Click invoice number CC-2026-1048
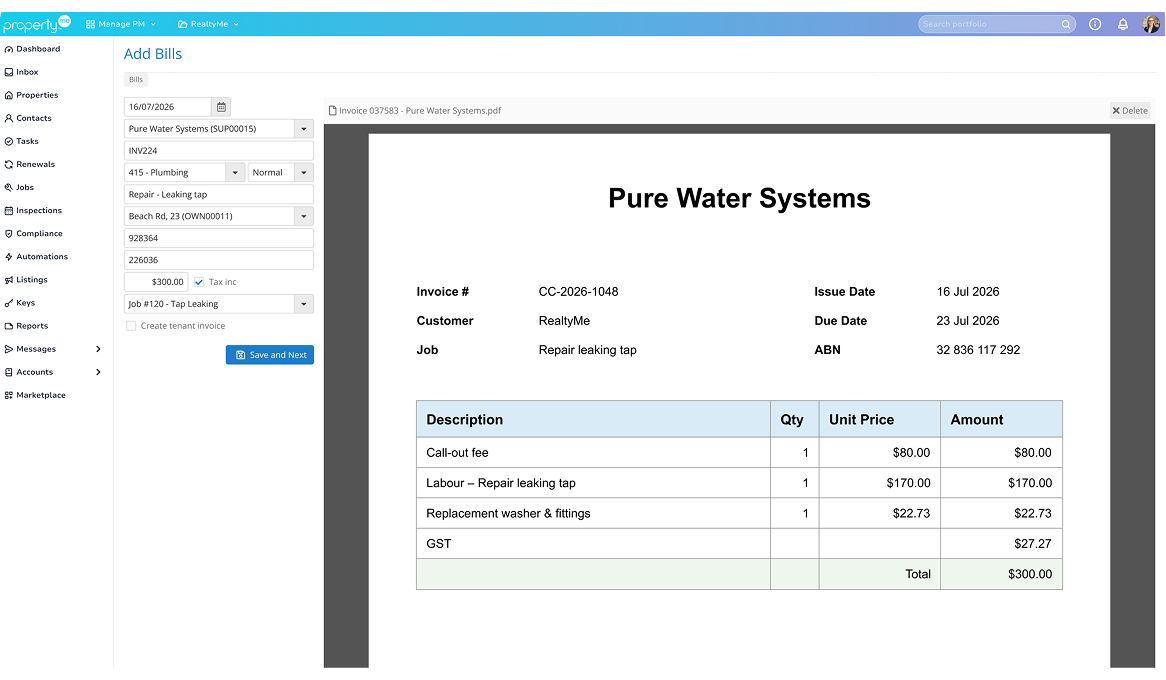 point(579,292)
